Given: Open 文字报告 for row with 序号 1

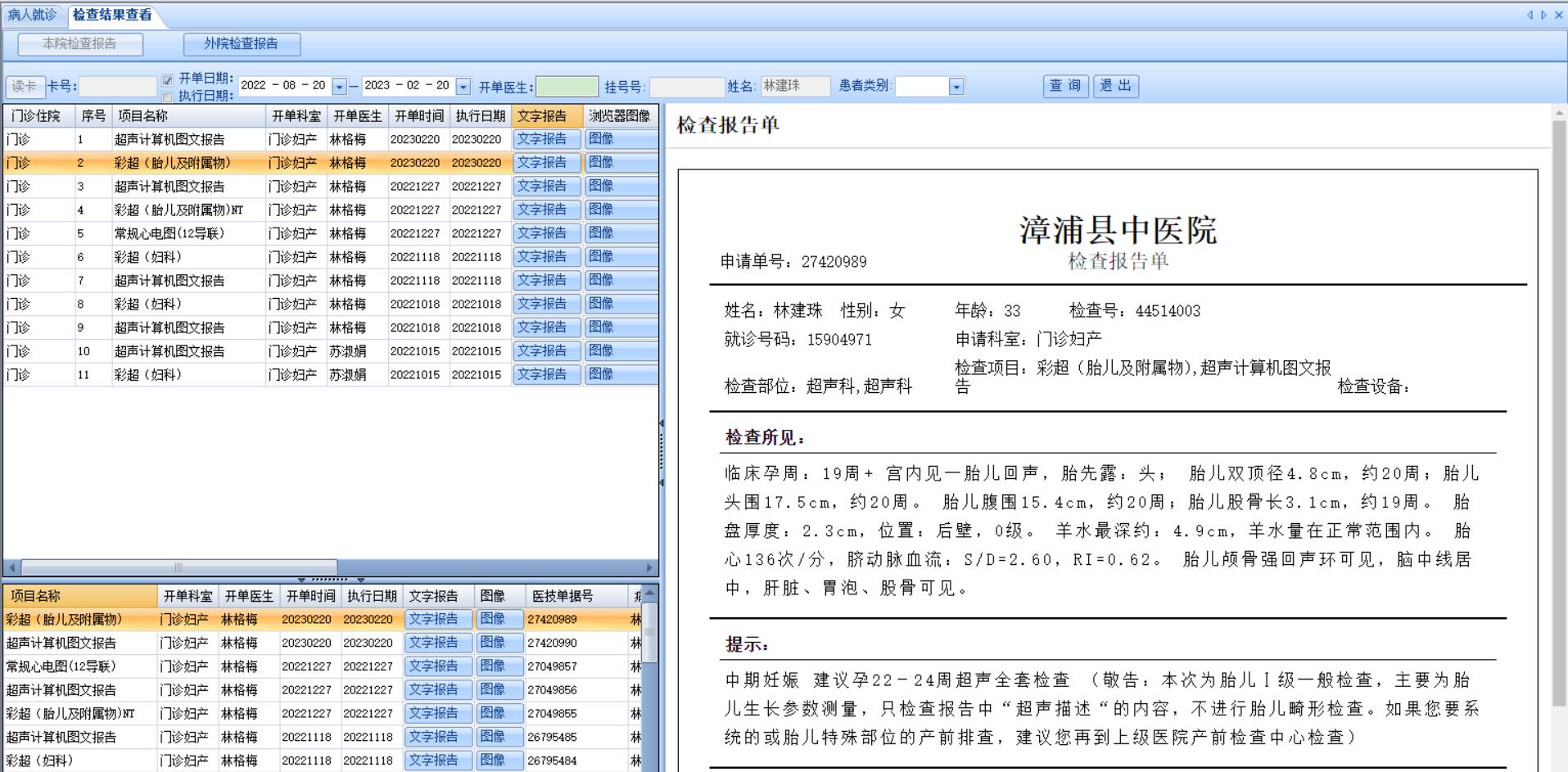Looking at the screenshot, I should coord(547,139).
